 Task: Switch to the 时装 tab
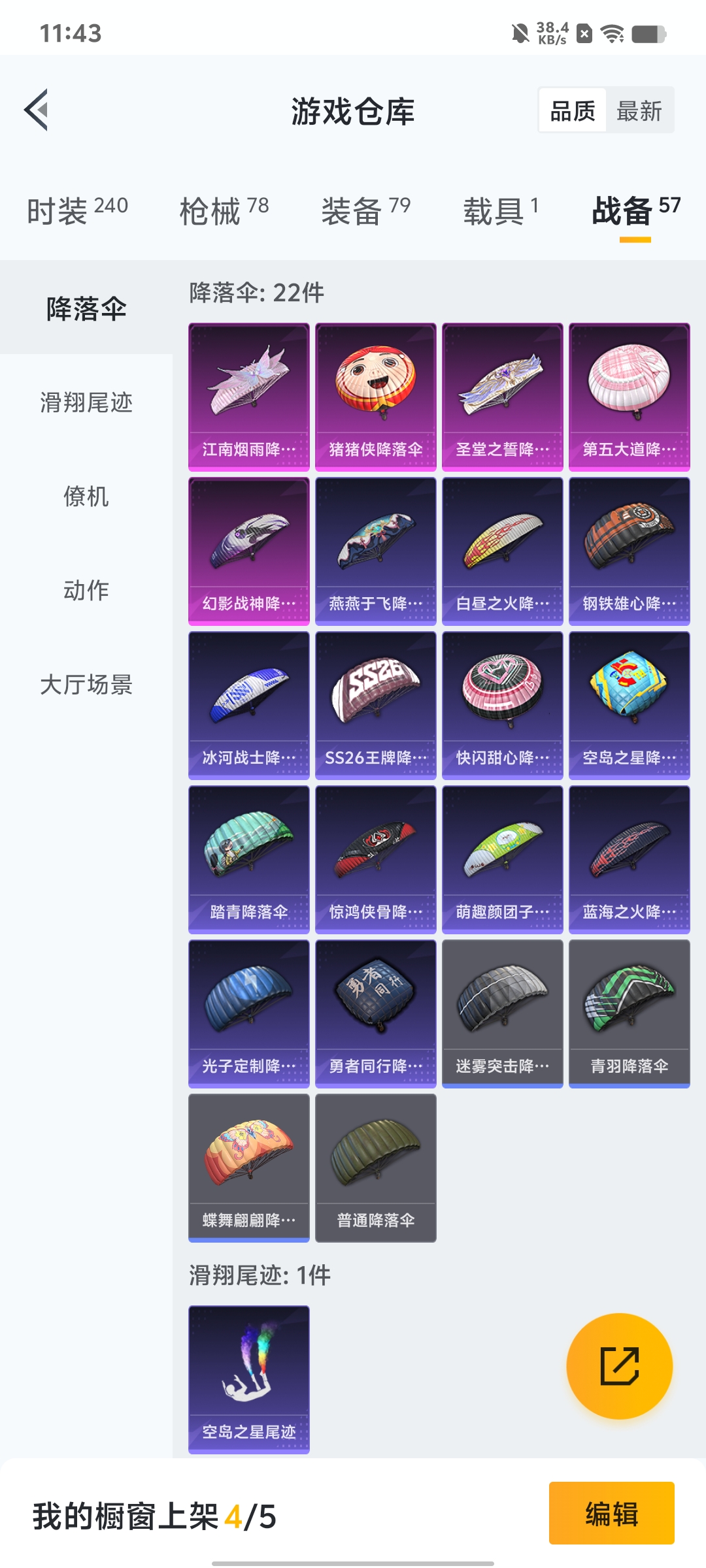point(77,210)
